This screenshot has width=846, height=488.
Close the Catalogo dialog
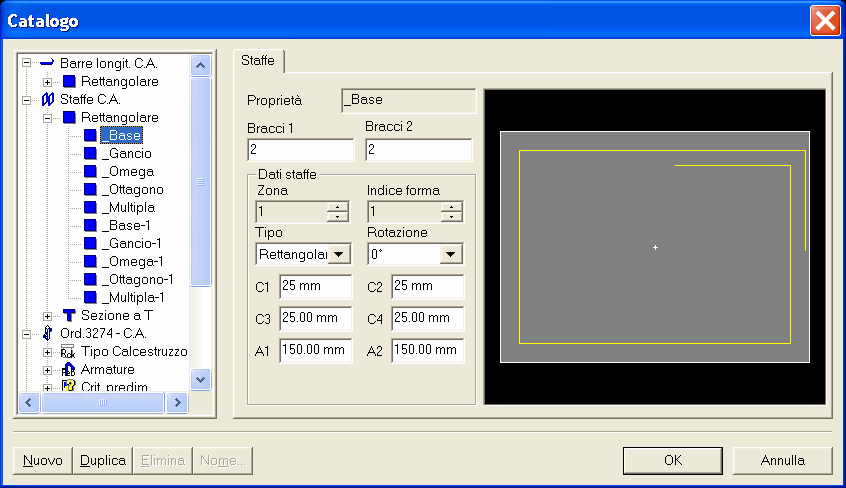[x=825, y=21]
